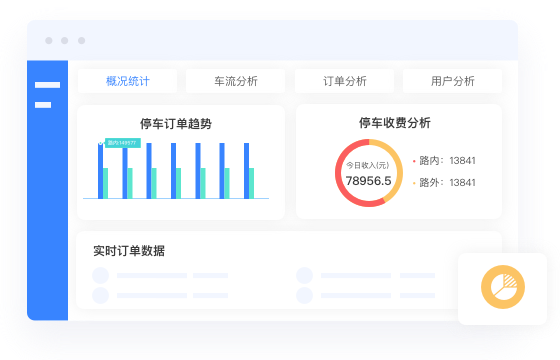The width and height of the screenshot is (560, 360).
Task: Click the teal bar chart tooltip label
Action: 122,143
